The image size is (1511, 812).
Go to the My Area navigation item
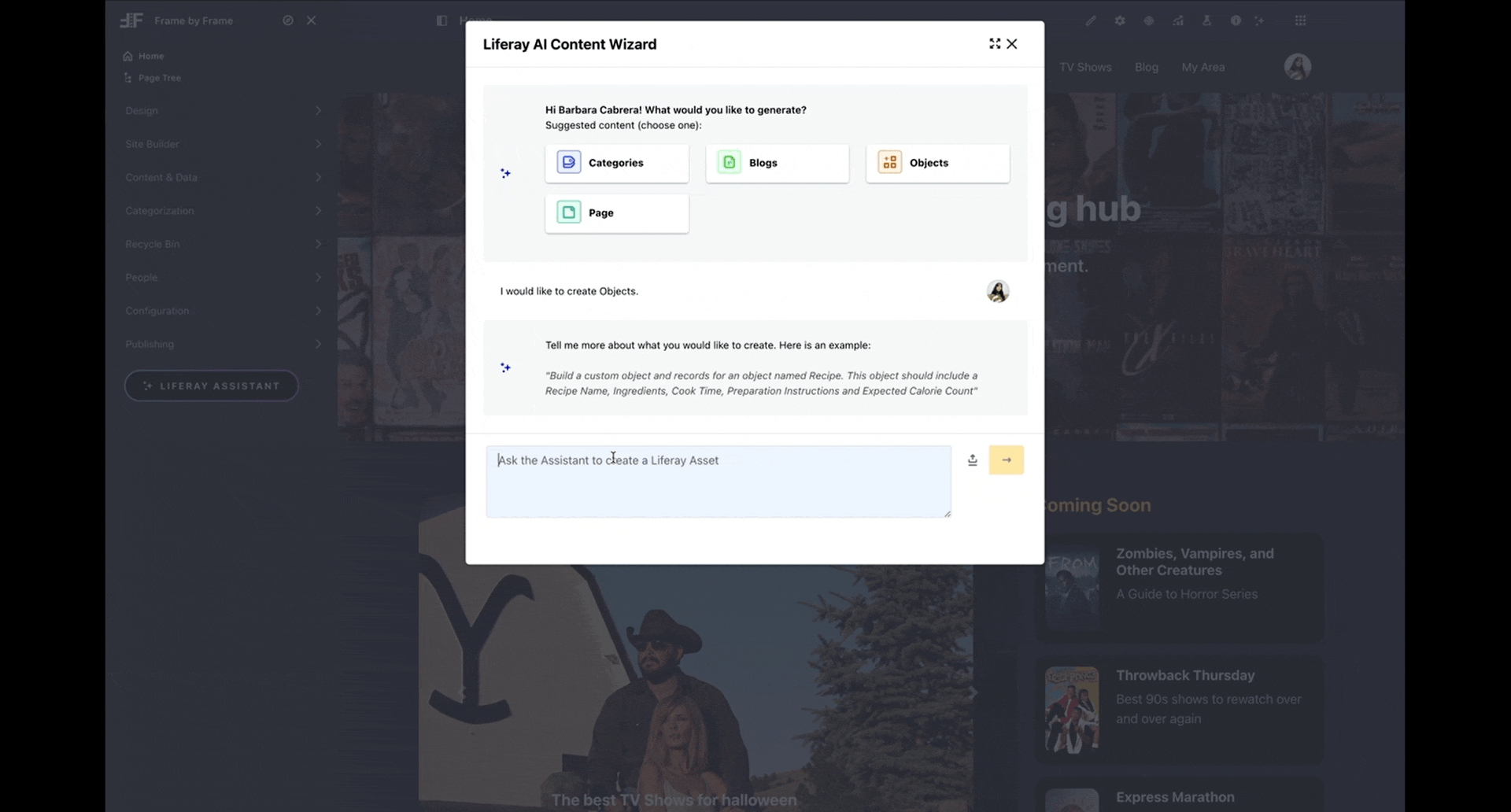click(x=1203, y=68)
